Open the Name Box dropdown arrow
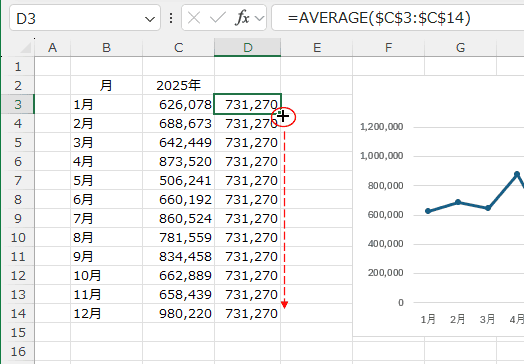Image resolution: width=524 pixels, height=364 pixels. 150,19
